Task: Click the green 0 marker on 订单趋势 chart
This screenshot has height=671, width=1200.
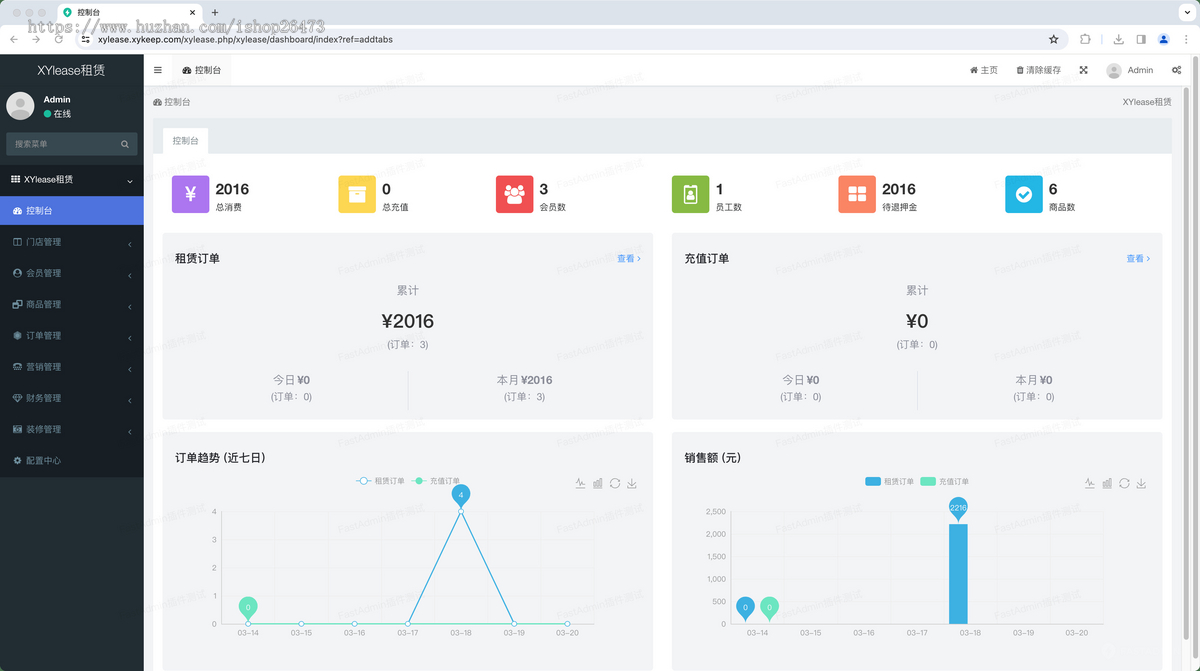Action: click(x=248, y=607)
